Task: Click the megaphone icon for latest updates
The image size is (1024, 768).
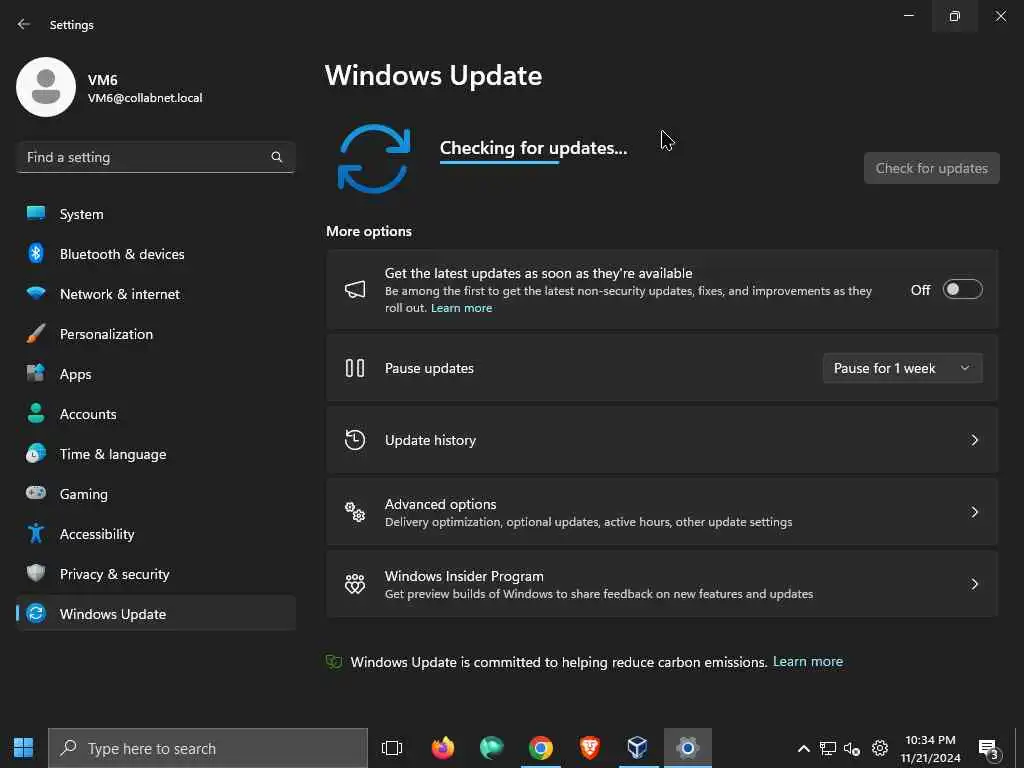Action: (355, 289)
